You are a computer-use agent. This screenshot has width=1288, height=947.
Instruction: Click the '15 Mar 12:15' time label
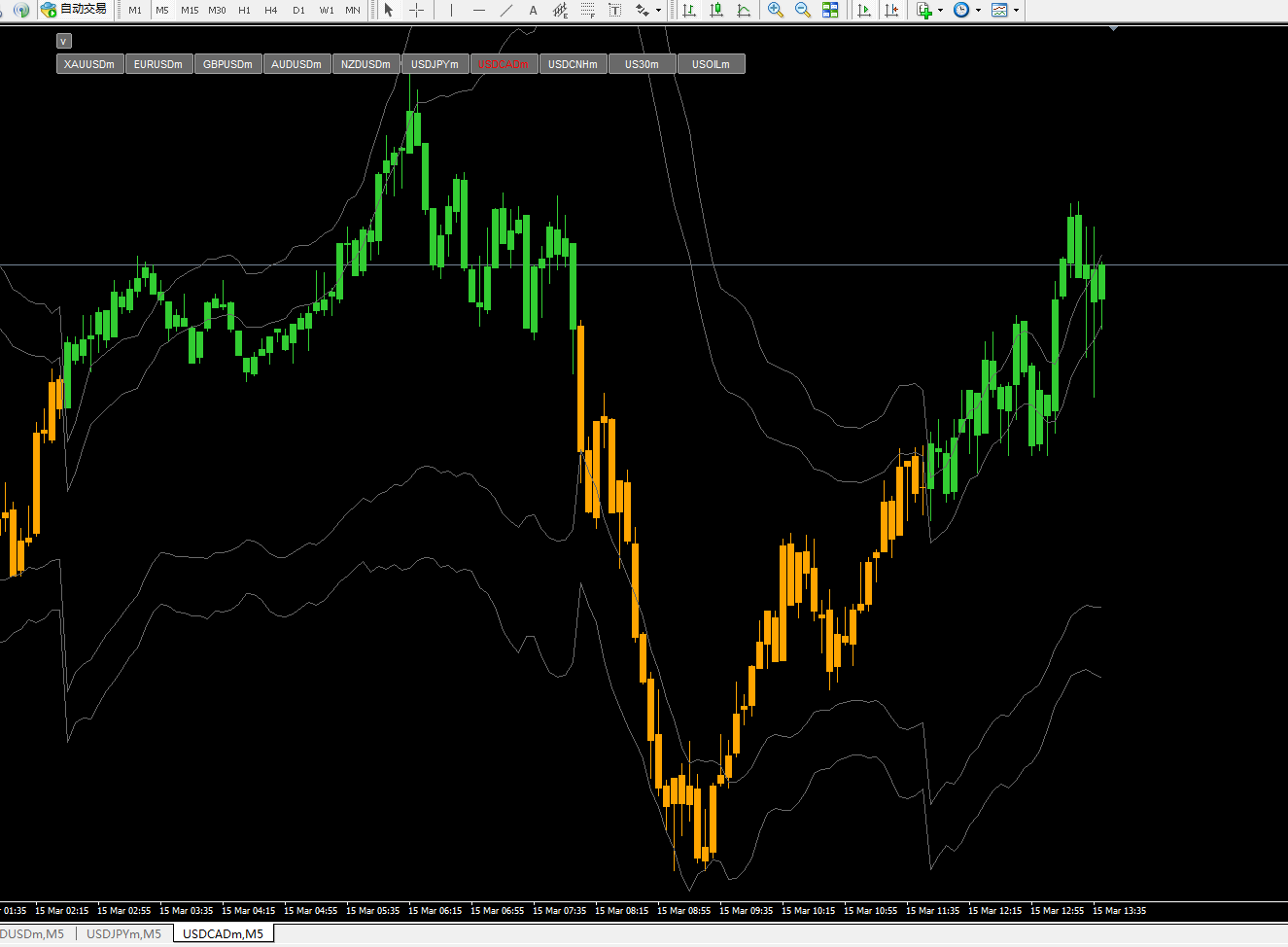coord(995,911)
